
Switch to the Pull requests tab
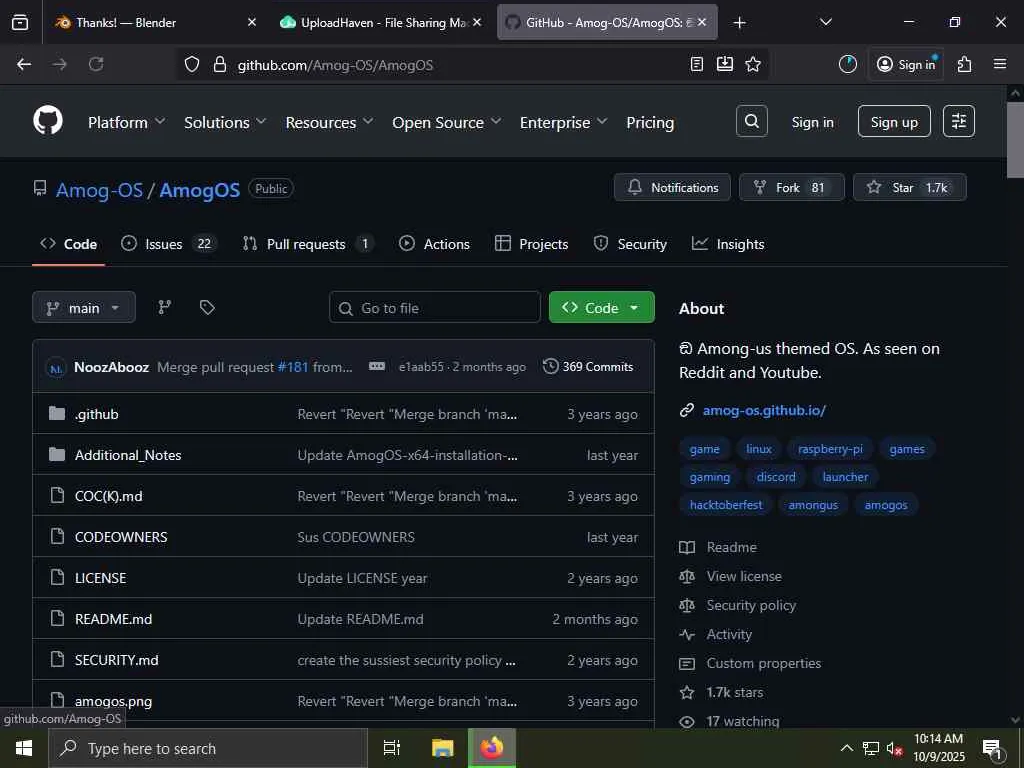click(307, 244)
